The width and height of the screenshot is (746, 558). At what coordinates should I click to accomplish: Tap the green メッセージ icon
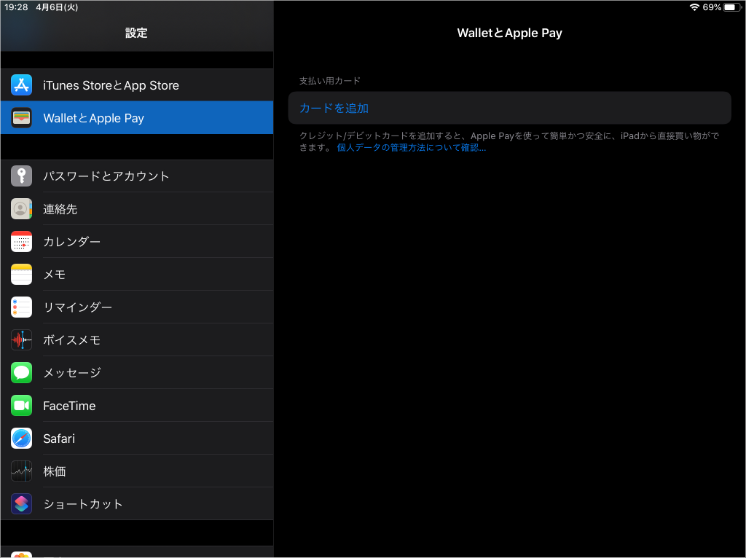coord(22,373)
